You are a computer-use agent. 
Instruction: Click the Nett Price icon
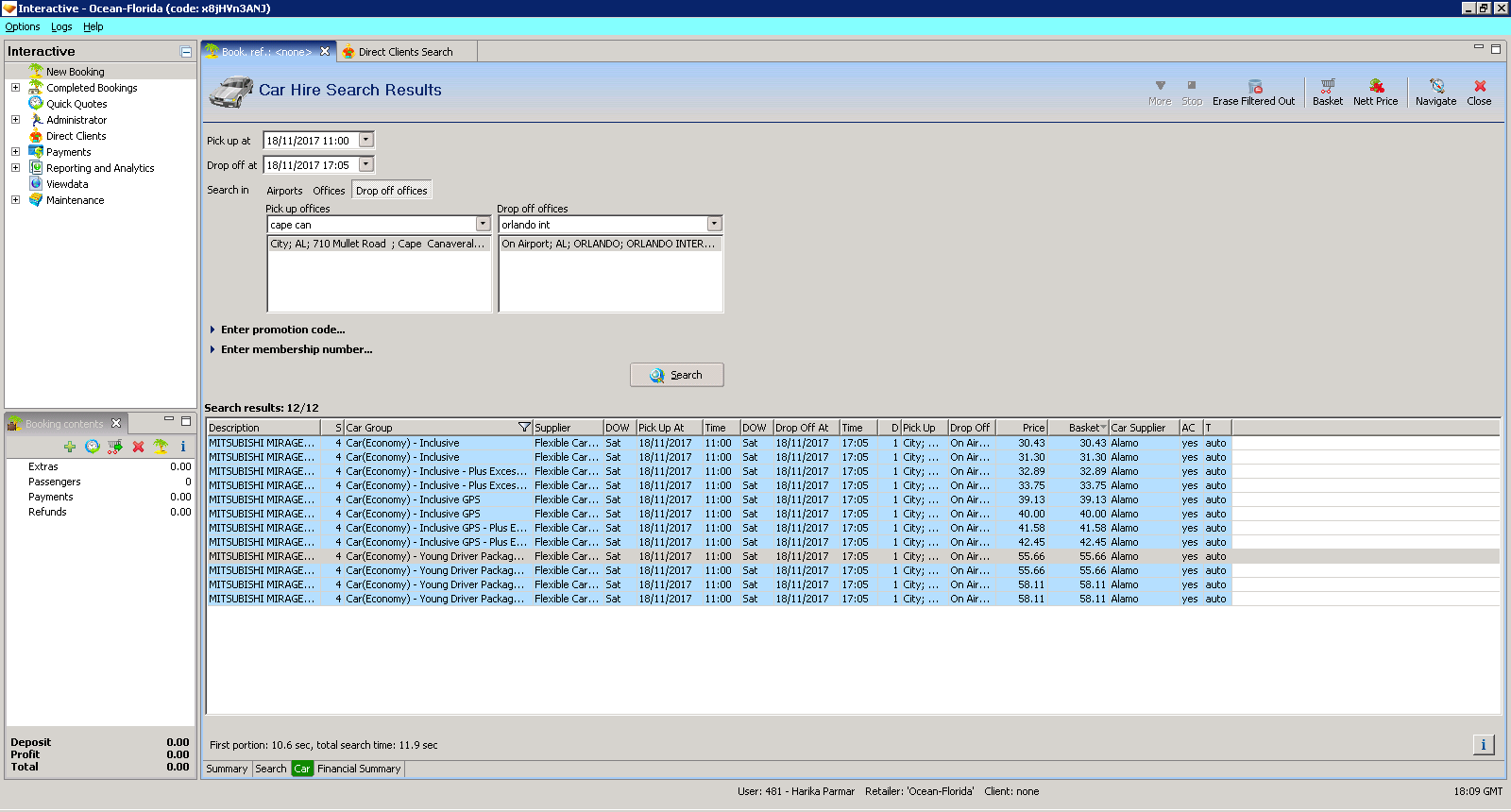tap(1375, 87)
